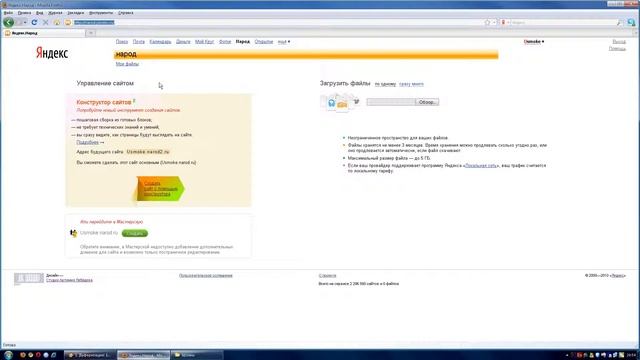Open the Поиск link in the top navigation
The width and height of the screenshot is (640, 360).
coord(122,42)
